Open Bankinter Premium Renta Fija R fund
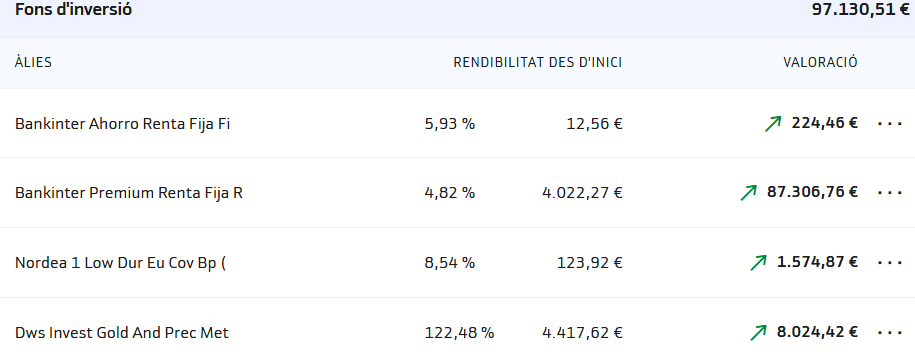Viewport: 915px width, 360px height. tap(129, 193)
